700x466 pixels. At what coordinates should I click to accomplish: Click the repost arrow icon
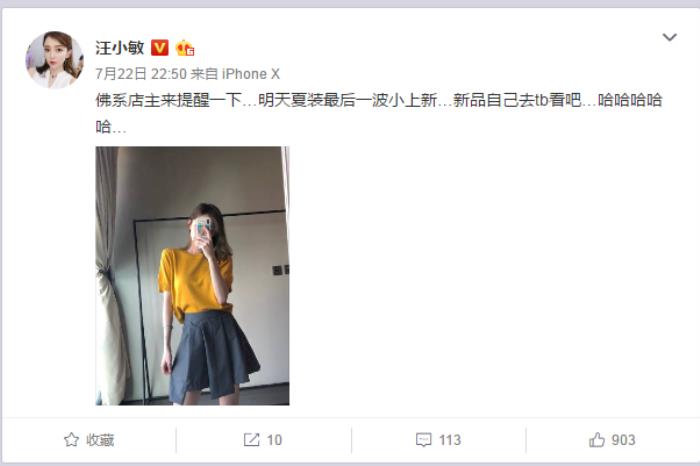pos(251,440)
